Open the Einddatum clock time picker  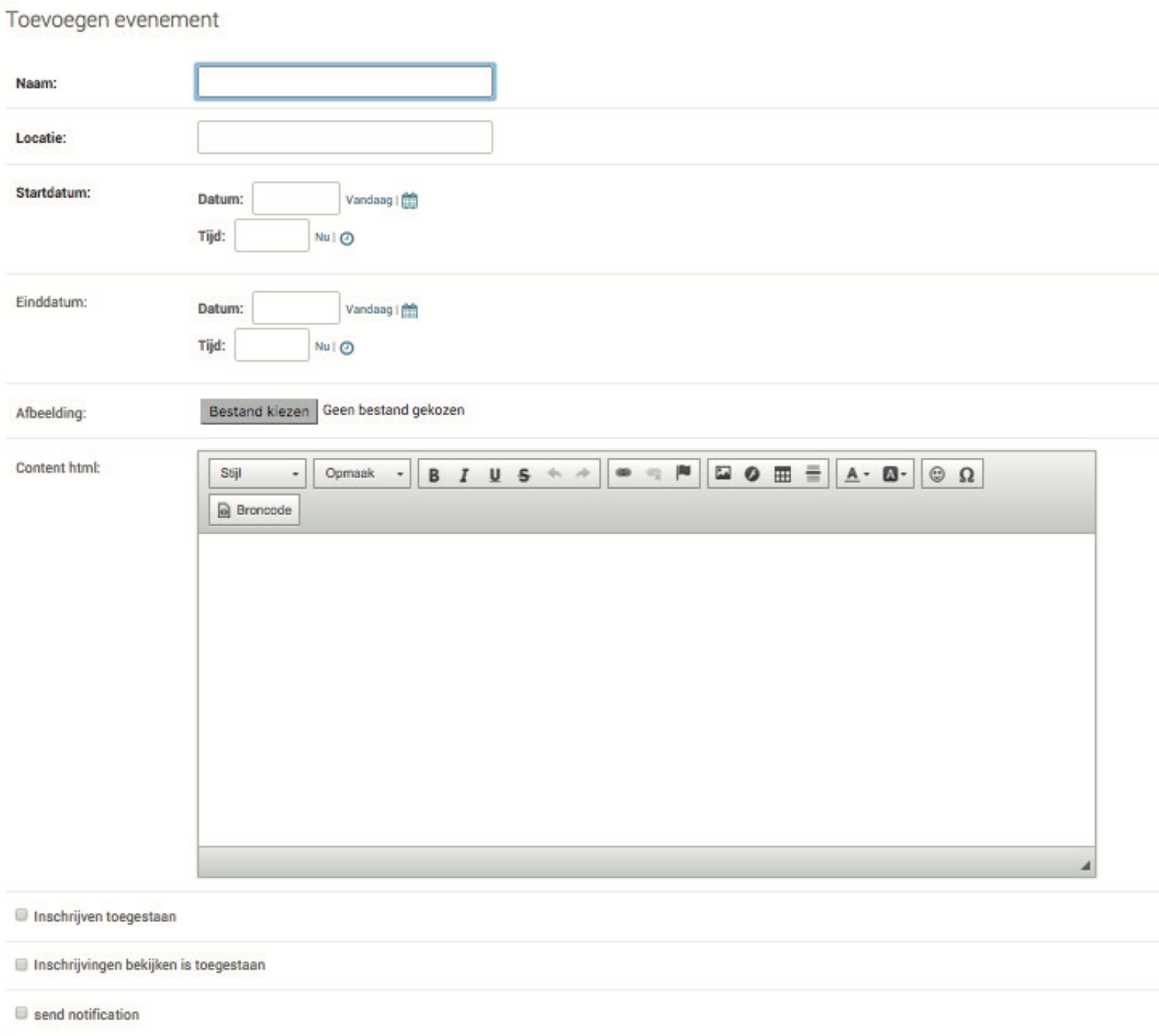347,348
